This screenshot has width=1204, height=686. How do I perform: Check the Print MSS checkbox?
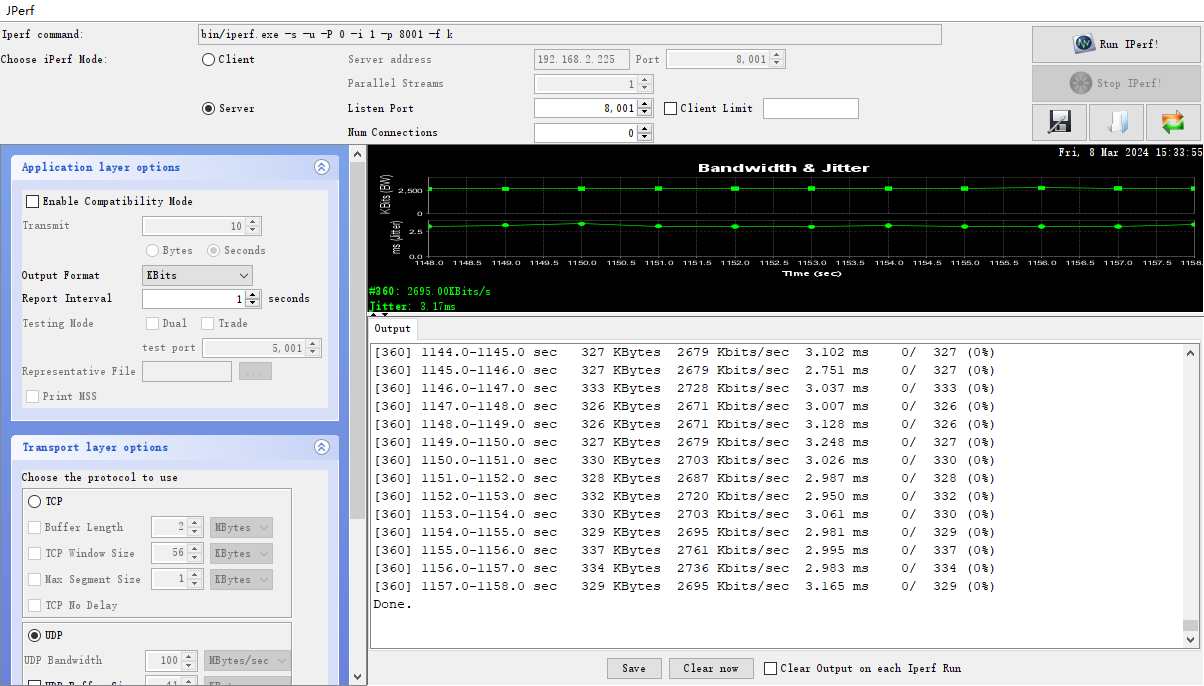click(32, 396)
